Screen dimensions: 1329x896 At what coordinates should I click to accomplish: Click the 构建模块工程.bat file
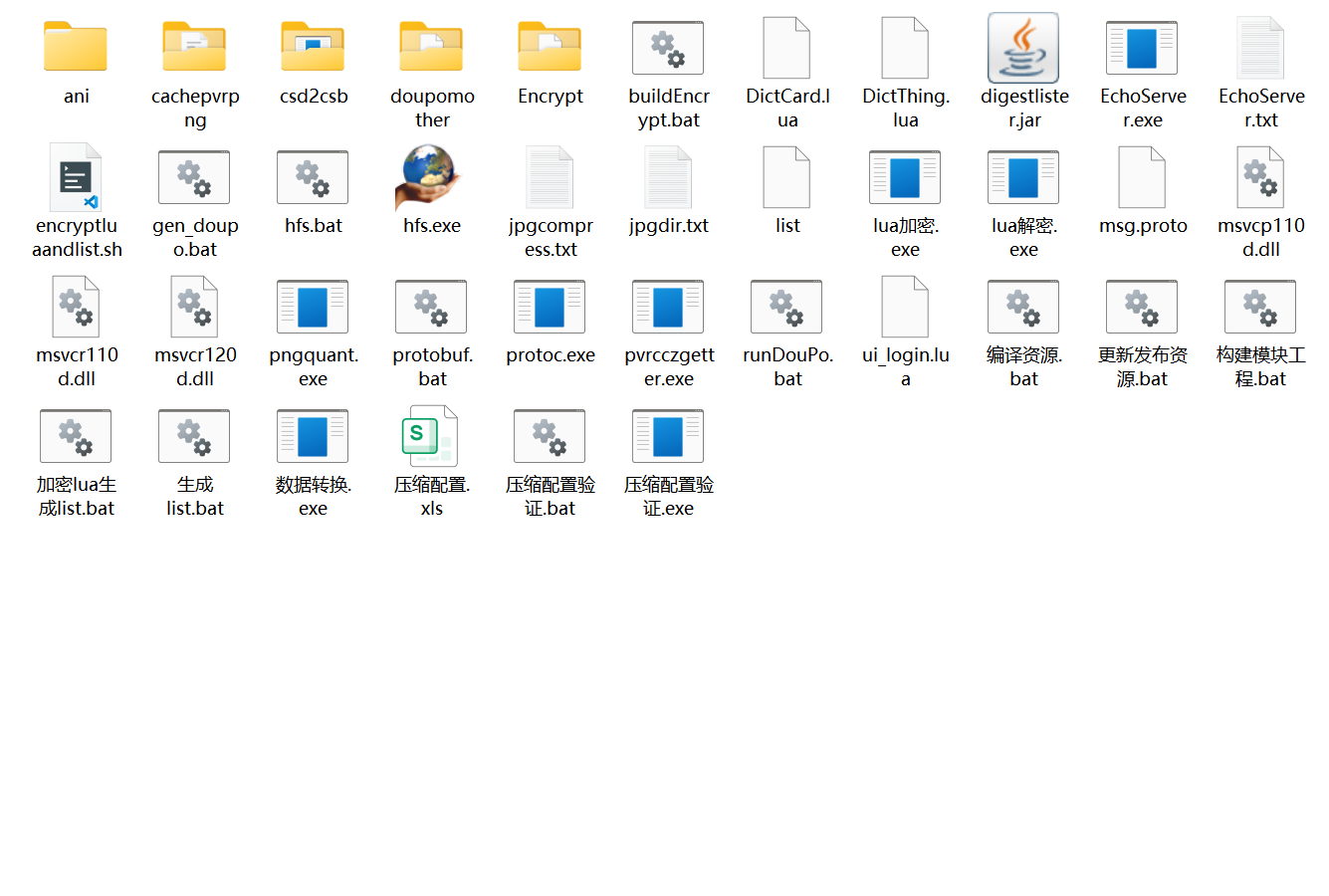1260,307
